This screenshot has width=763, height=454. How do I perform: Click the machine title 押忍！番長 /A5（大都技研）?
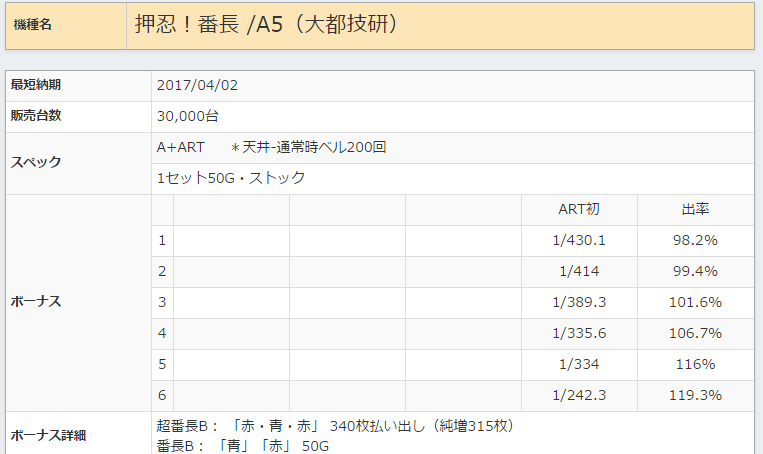(267, 24)
